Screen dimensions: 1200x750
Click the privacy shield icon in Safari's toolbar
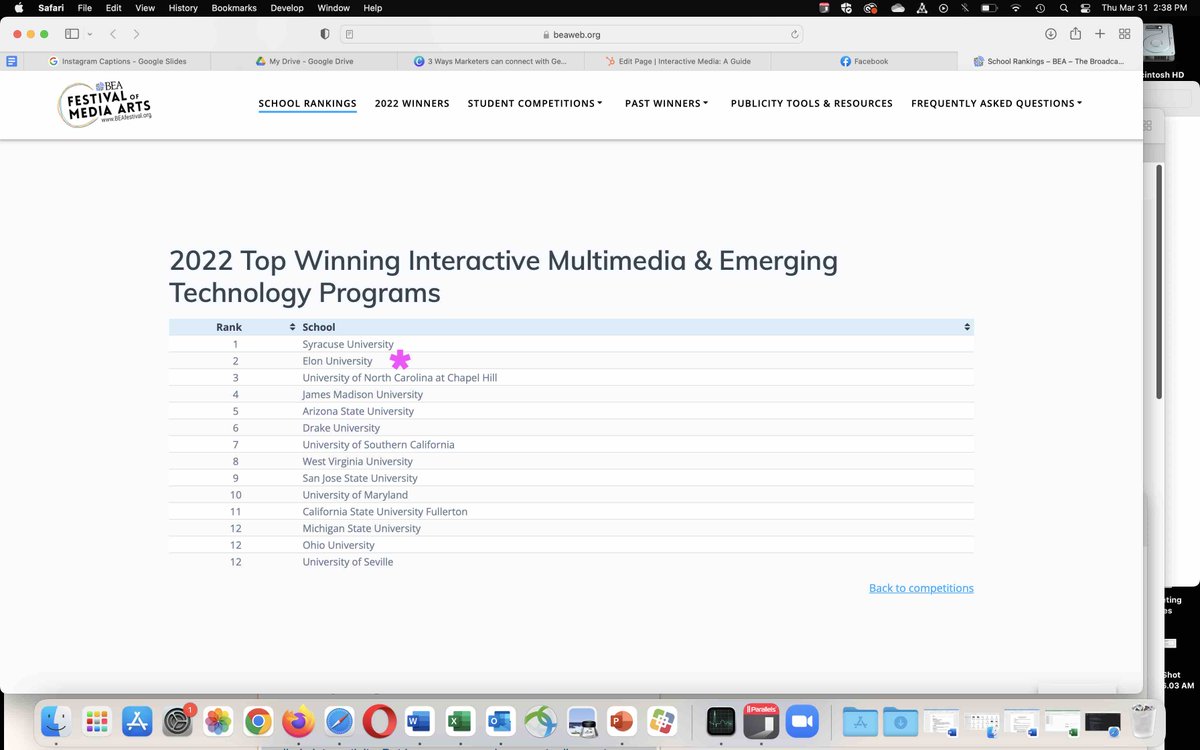pyautogui.click(x=325, y=34)
